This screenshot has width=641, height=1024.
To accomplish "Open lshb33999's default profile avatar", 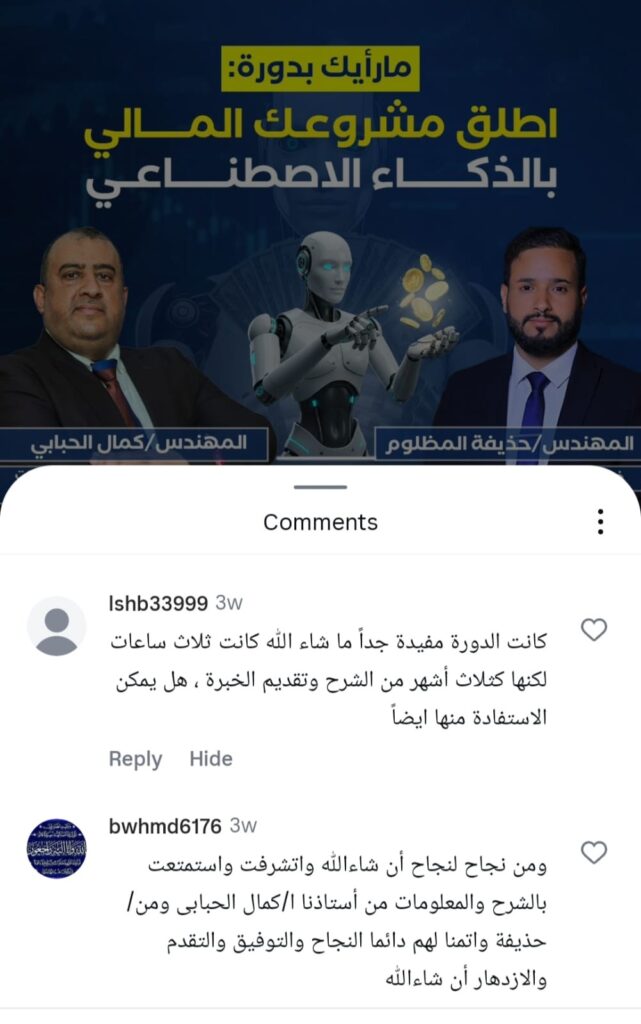I will (x=57, y=626).
